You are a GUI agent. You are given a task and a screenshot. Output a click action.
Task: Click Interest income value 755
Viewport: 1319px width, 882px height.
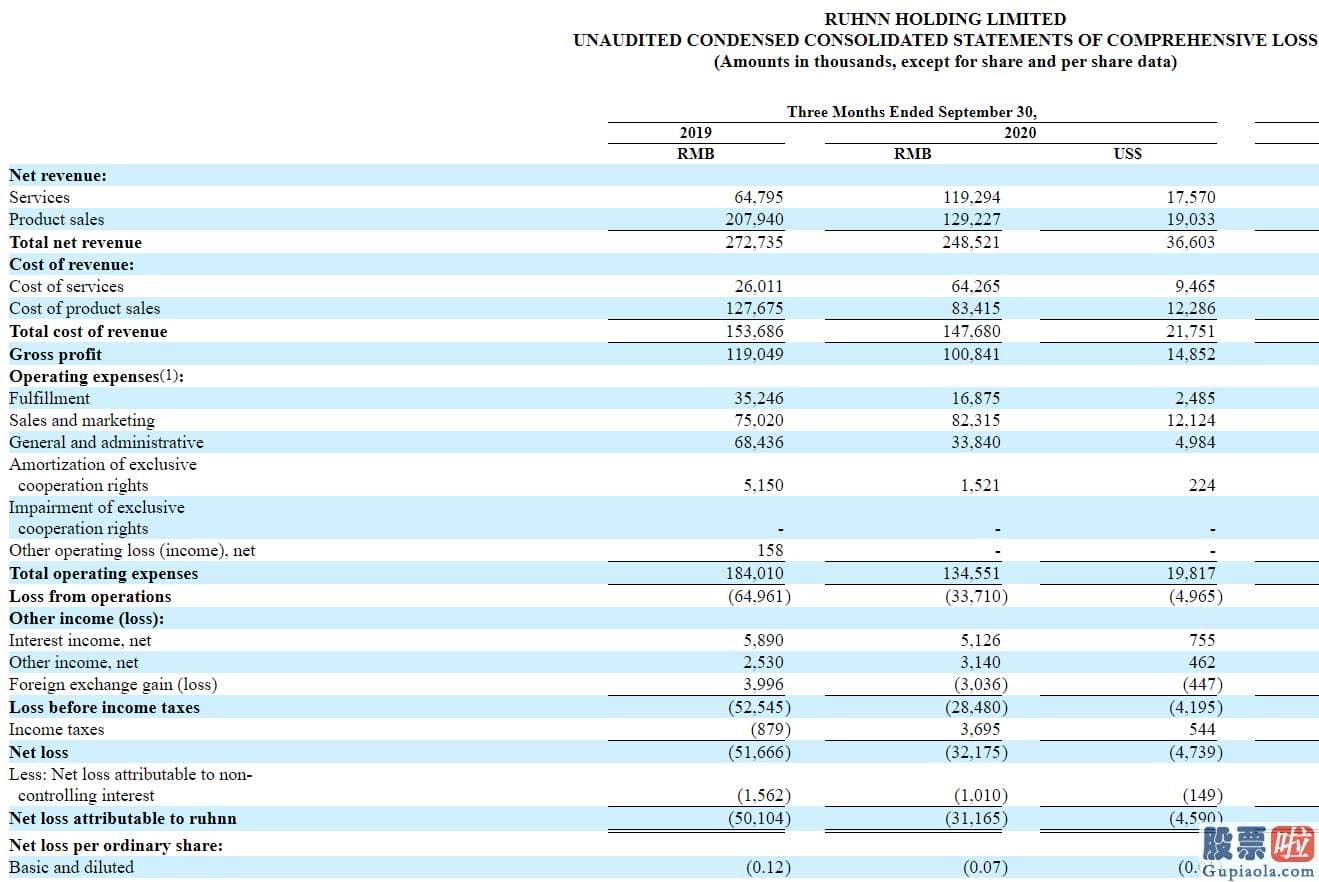point(1203,641)
